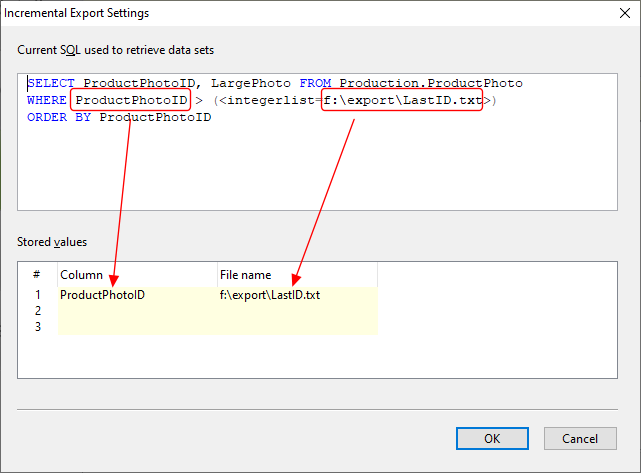Click the "Column" header in stored values grid
The height and width of the screenshot is (473, 641).
[x=137, y=275]
